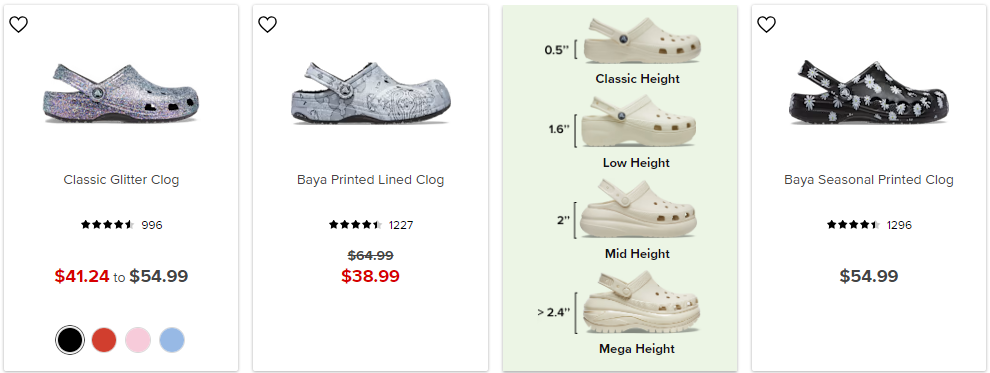
Task: Click the Classic Glitter Clog title link
Action: tap(121, 180)
